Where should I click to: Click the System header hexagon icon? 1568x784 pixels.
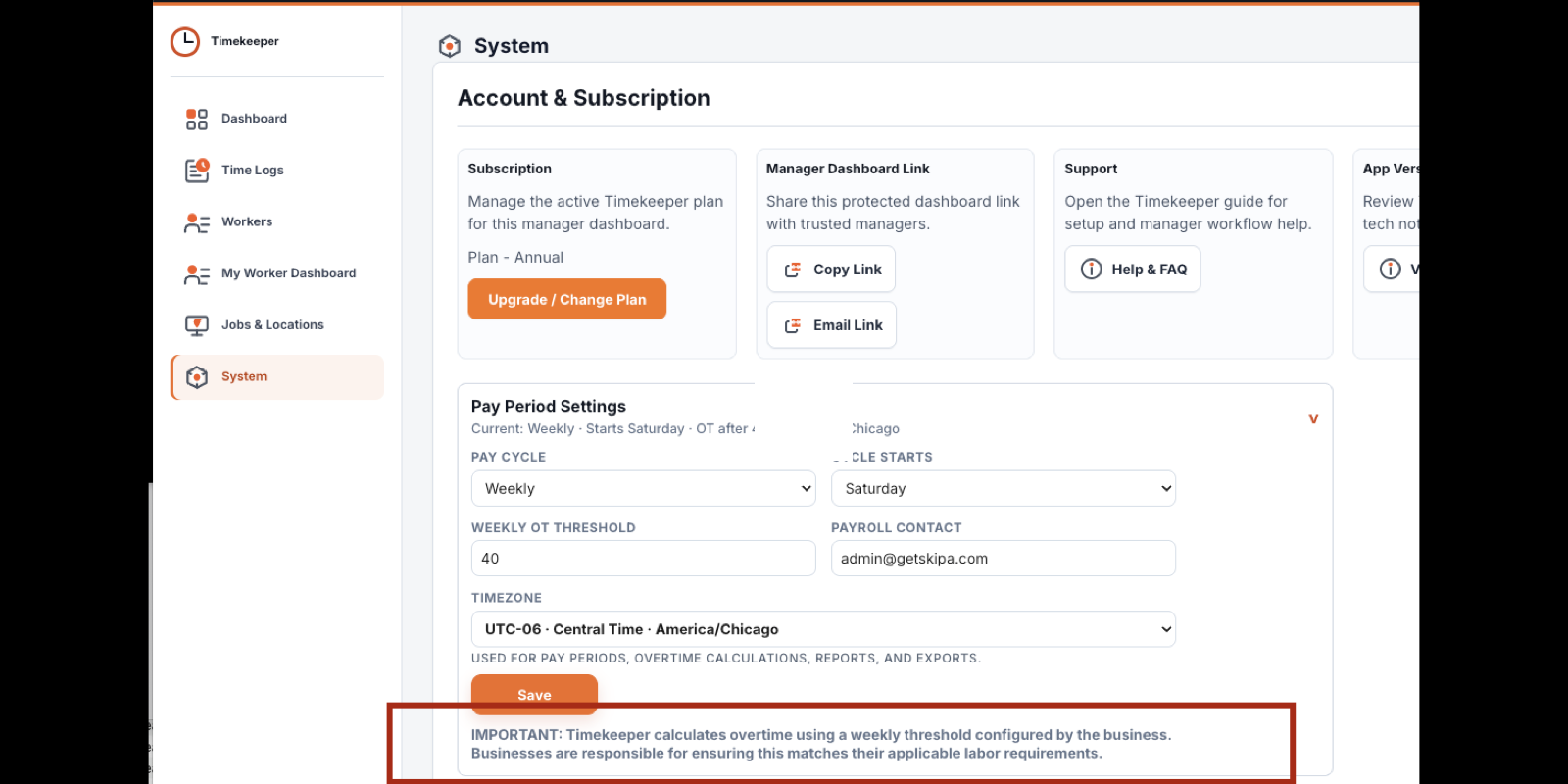pyautogui.click(x=450, y=46)
